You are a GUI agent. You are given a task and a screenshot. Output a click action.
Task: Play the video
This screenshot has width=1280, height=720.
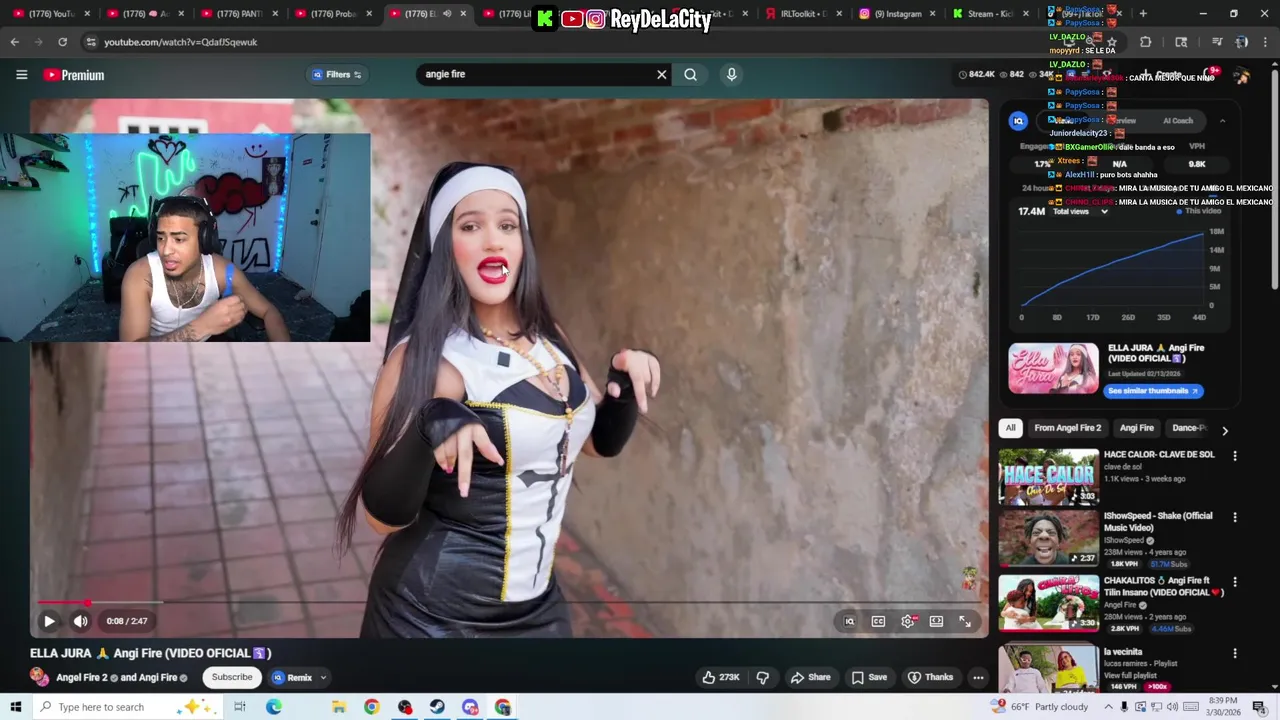tap(48, 621)
